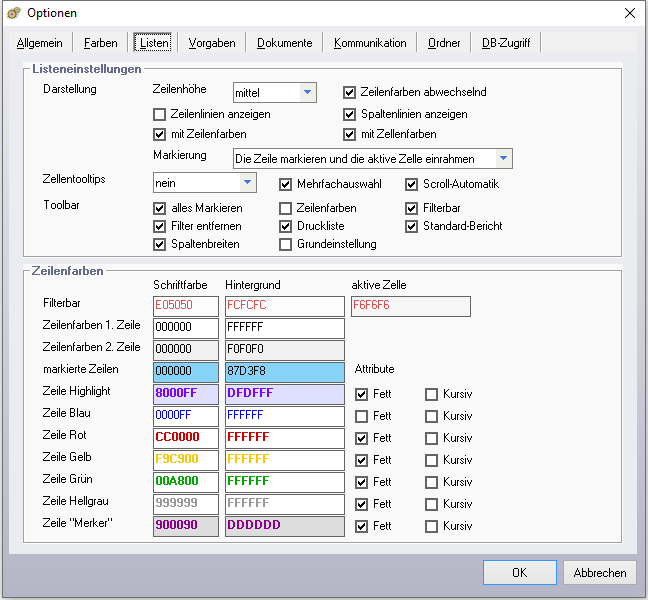Uncheck Fett for Zeile Highlight

pyautogui.click(x=362, y=394)
